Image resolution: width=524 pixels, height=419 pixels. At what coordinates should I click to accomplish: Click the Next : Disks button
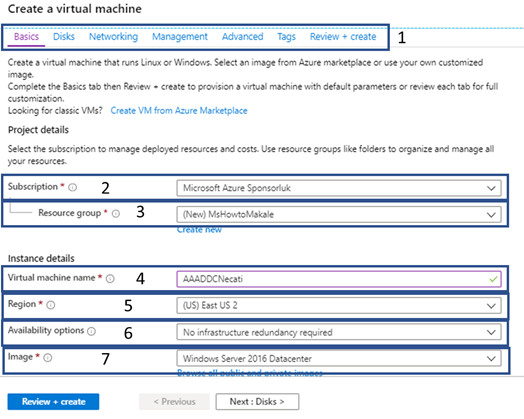click(x=257, y=402)
